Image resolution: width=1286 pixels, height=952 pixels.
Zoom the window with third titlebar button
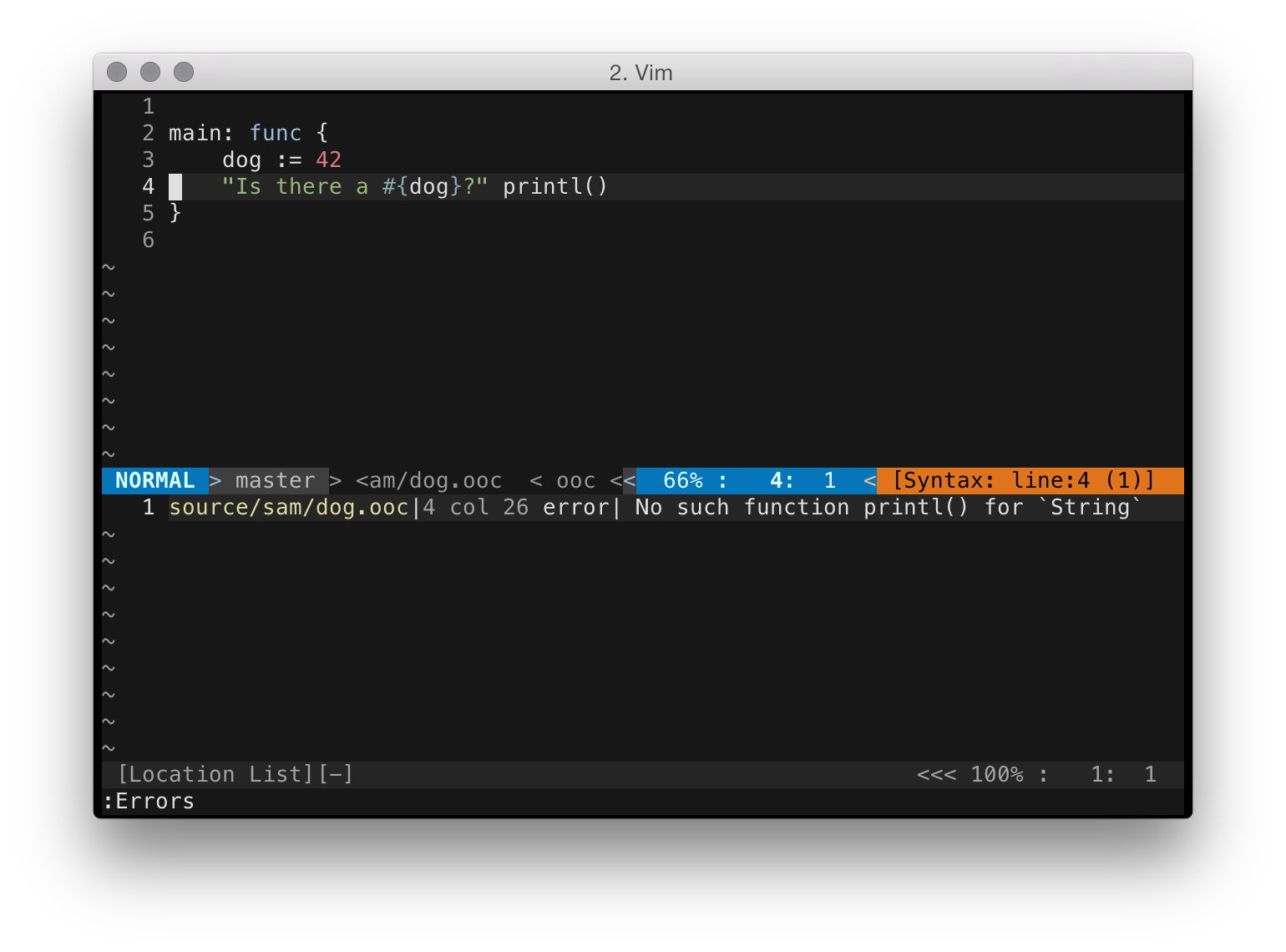pos(184,72)
